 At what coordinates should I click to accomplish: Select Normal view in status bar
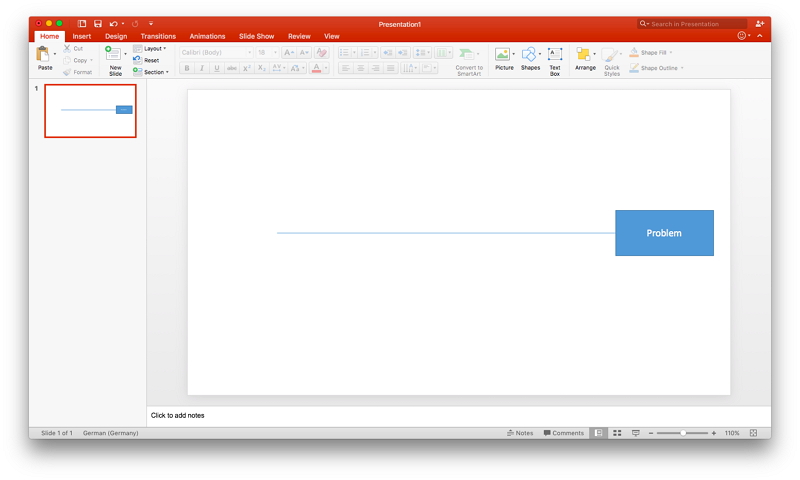pos(598,433)
